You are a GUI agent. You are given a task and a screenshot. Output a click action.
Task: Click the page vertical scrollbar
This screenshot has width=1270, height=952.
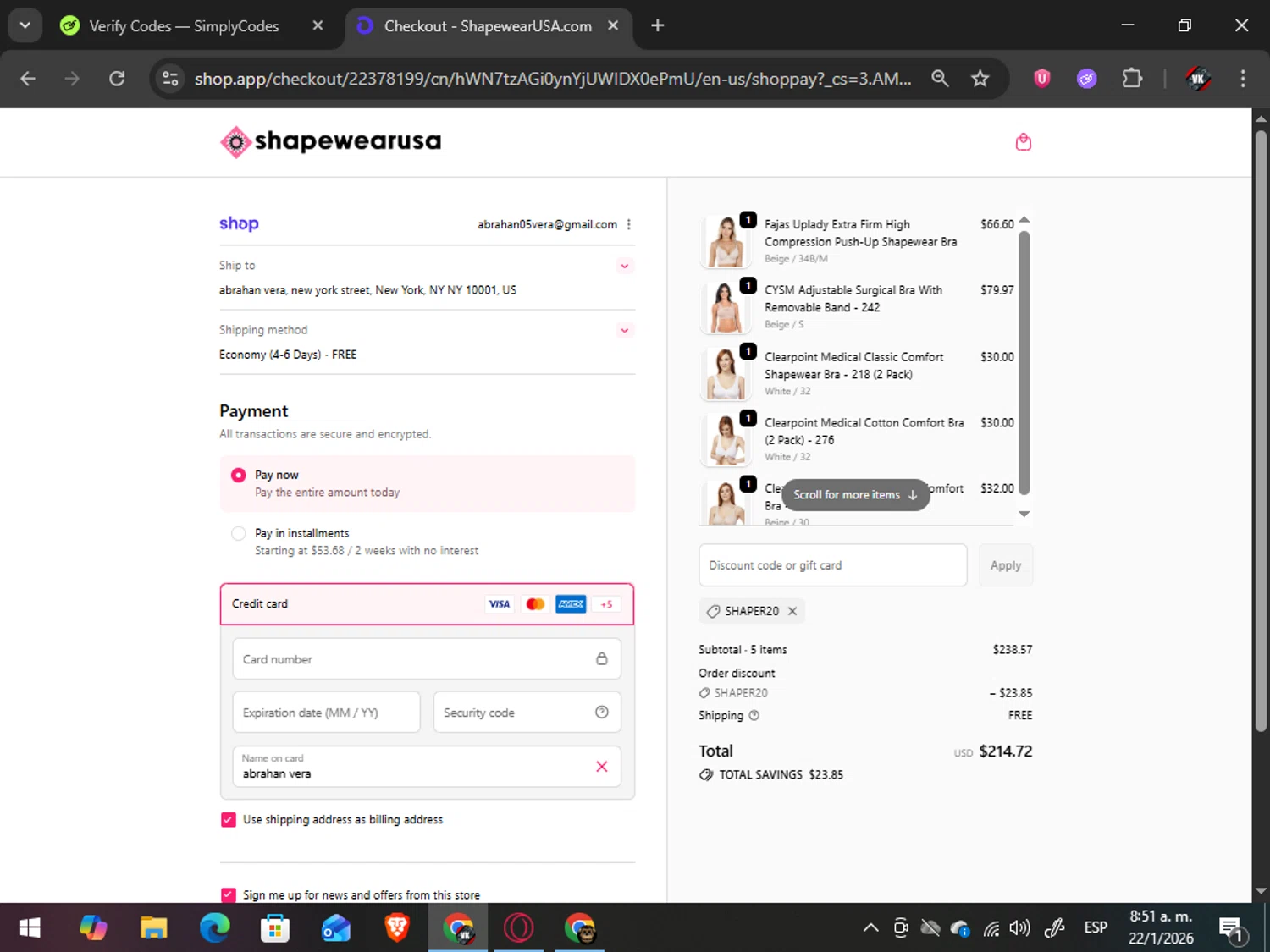pos(1261,432)
